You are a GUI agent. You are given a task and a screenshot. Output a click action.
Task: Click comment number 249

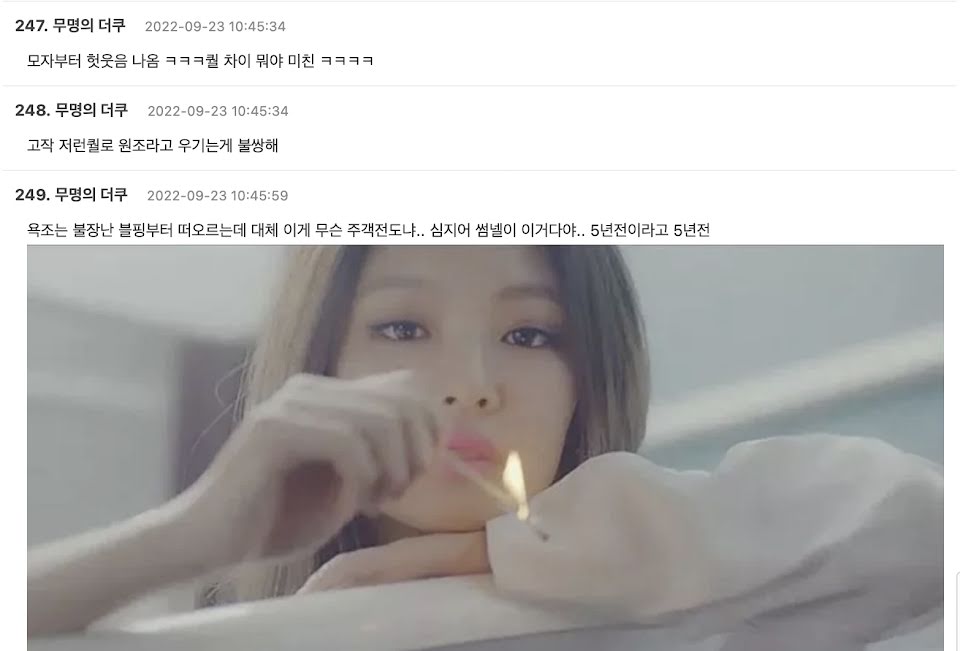pyautogui.click(x=32, y=195)
